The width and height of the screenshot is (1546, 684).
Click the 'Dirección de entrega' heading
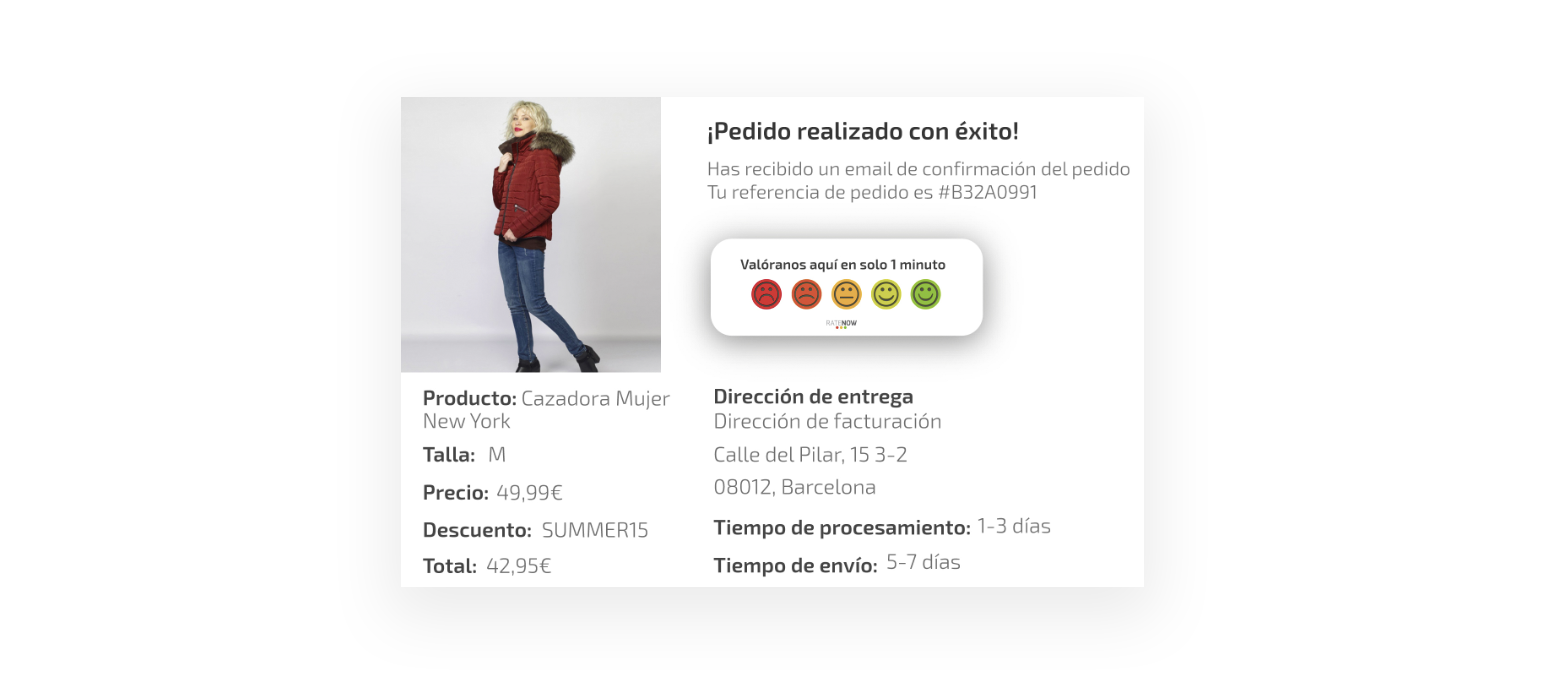(x=813, y=396)
